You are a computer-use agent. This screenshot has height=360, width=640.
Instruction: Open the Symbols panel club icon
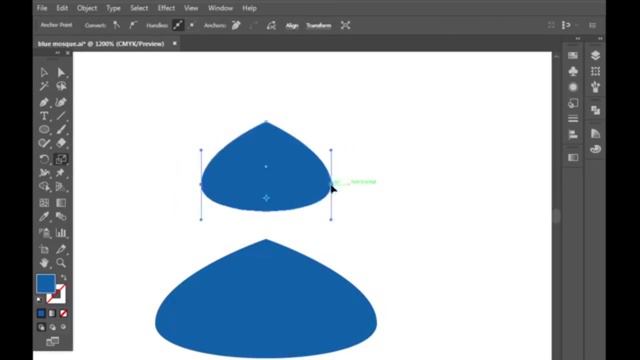click(x=573, y=71)
